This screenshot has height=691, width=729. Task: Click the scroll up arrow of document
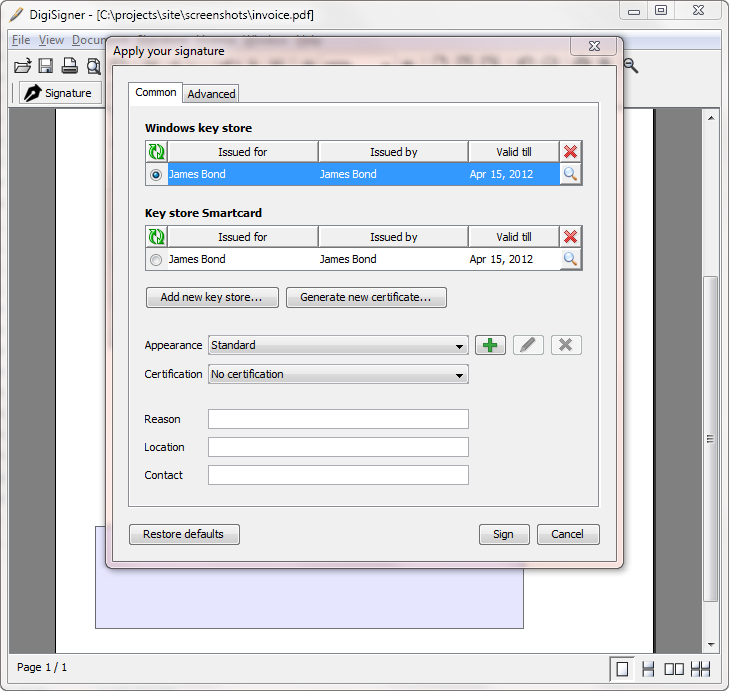pyautogui.click(x=711, y=118)
